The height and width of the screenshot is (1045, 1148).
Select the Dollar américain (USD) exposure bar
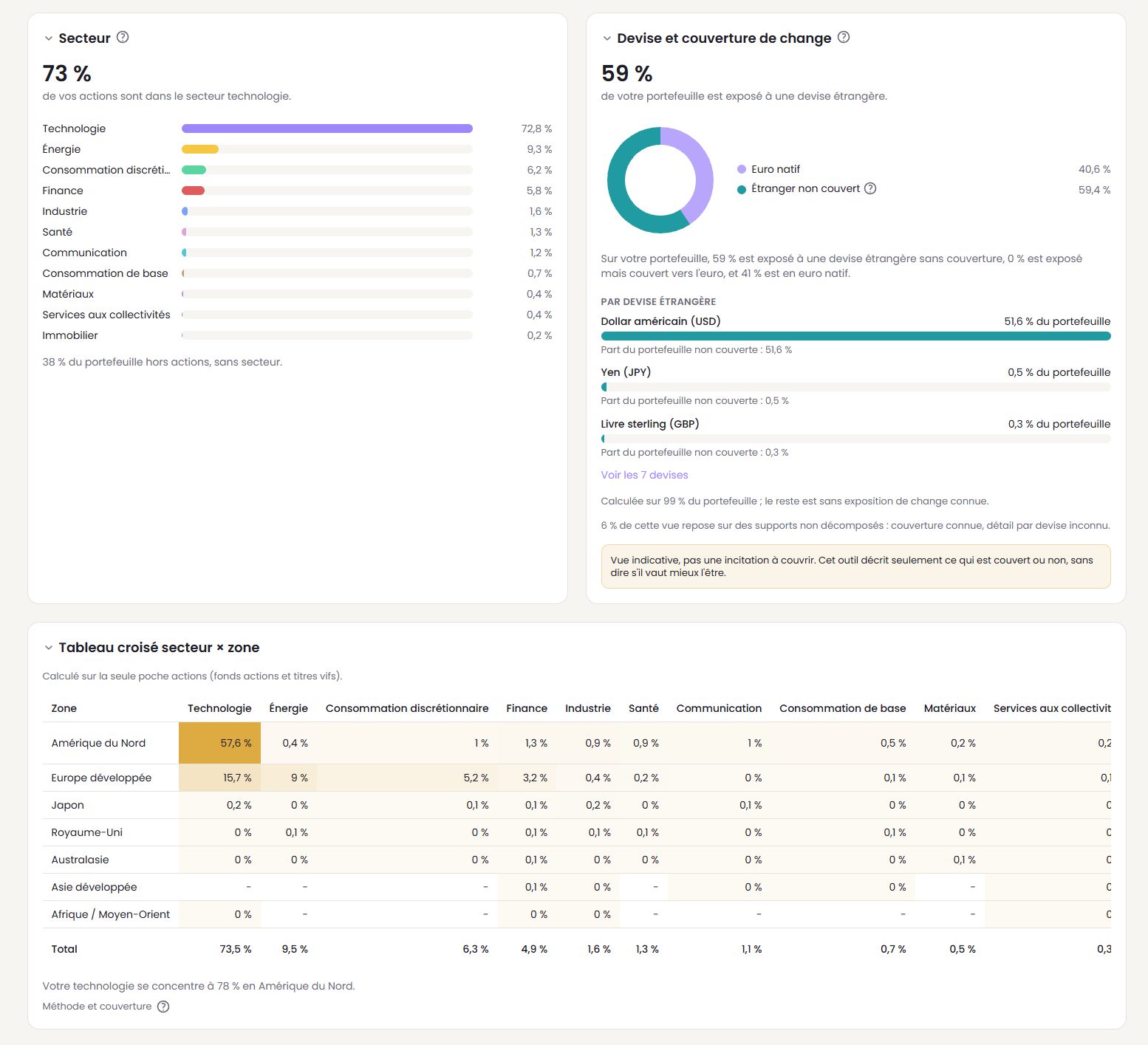(x=855, y=336)
